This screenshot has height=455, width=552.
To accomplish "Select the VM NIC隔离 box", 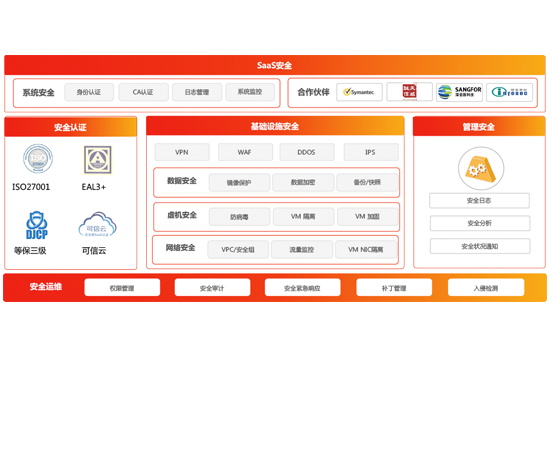I will (x=366, y=249).
